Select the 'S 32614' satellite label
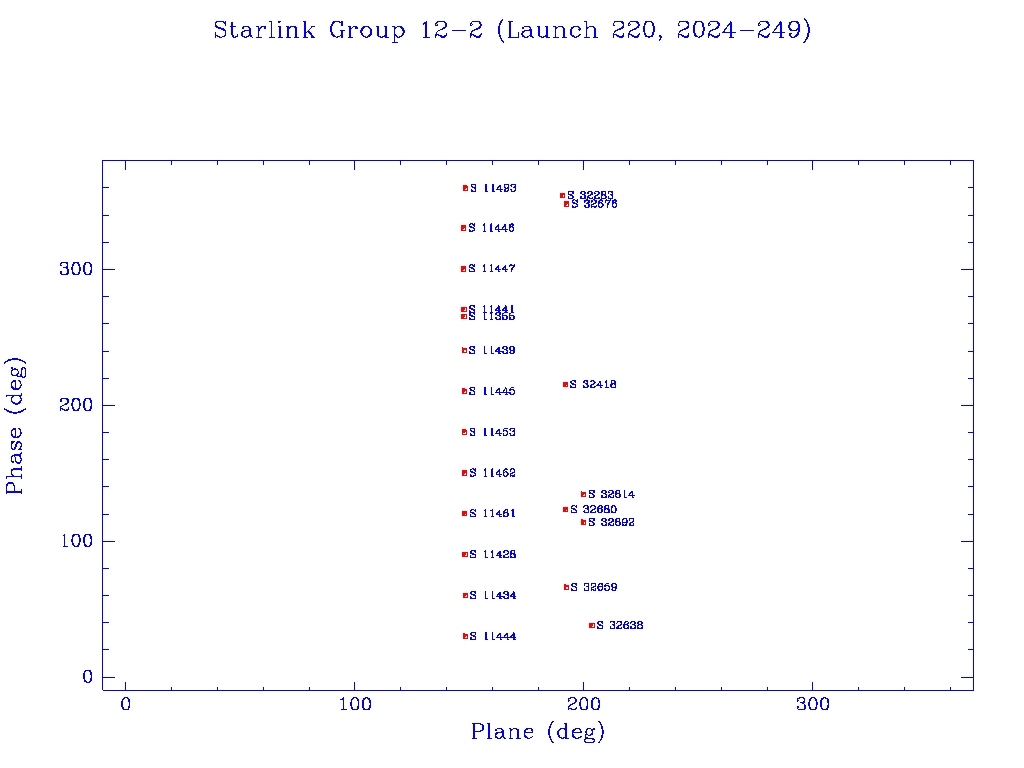Image resolution: width=1024 pixels, height=768 pixels. pyautogui.click(x=611, y=494)
